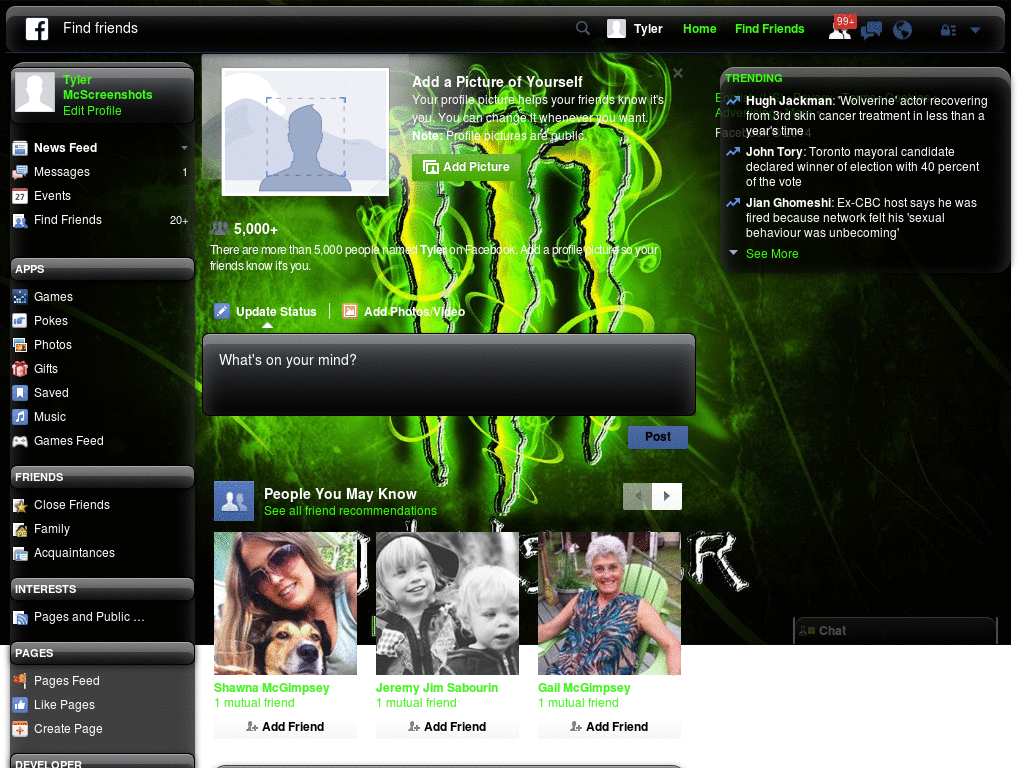Open Find Friends in the top bar
This screenshot has height=768, width=1024.
(x=769, y=29)
